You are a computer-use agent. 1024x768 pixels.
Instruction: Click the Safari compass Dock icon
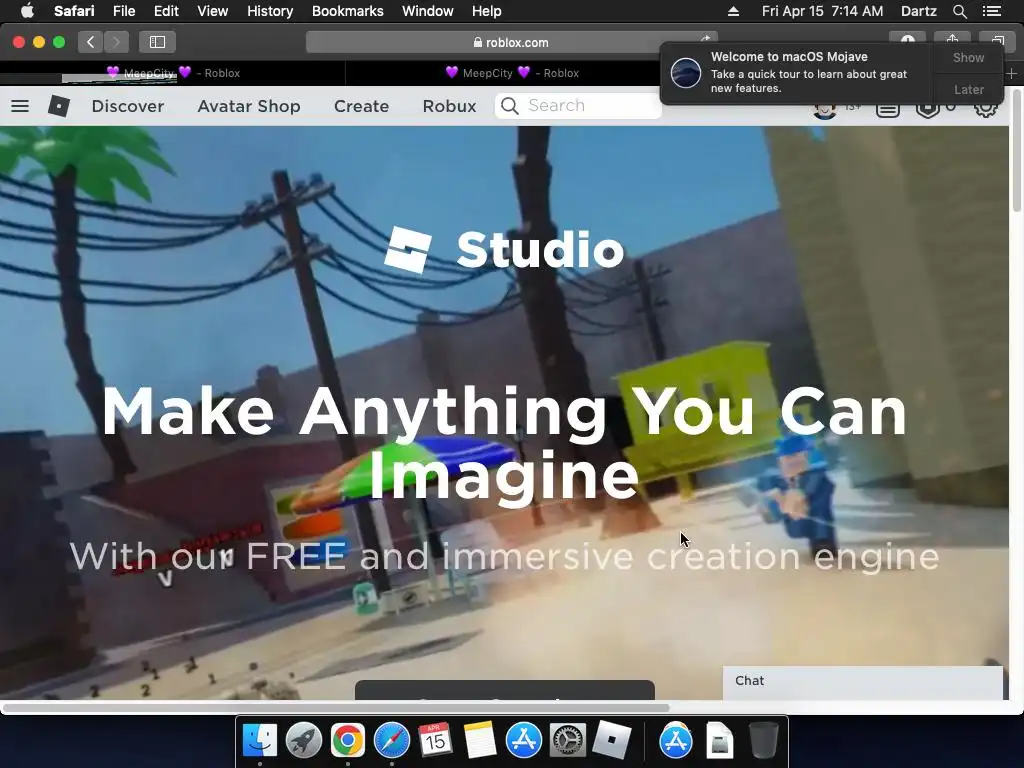tap(392, 741)
